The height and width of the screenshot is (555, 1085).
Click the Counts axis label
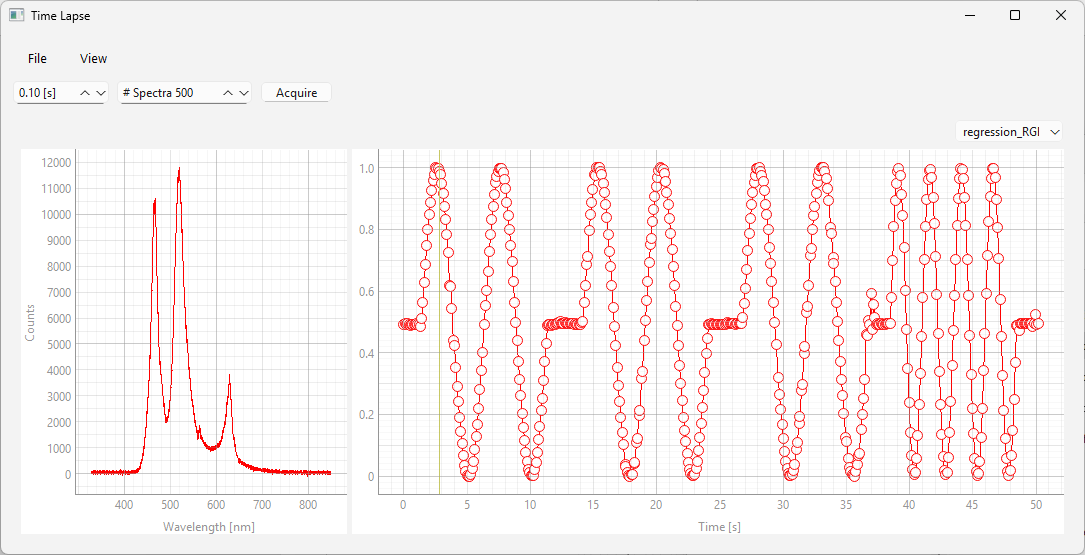[30, 322]
